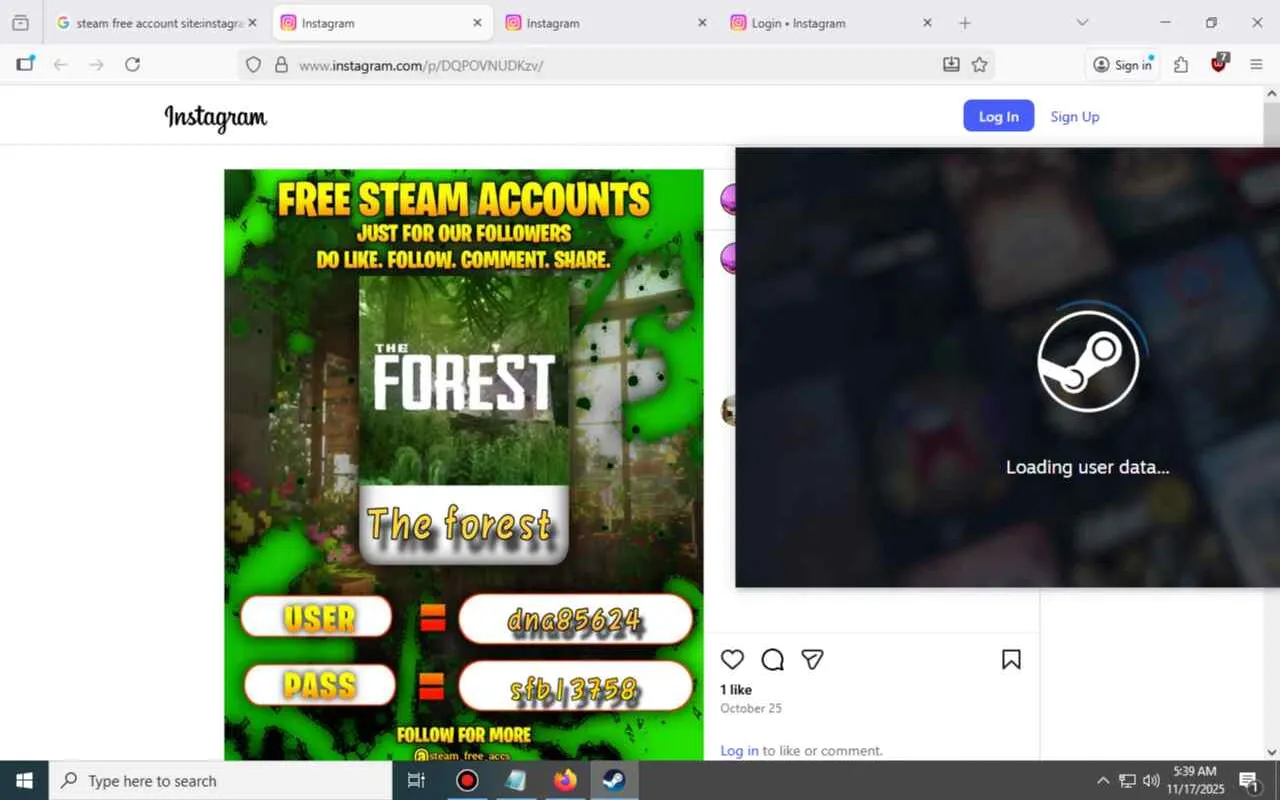Open a new browser tab
The image size is (1280, 800).
[x=965, y=23]
